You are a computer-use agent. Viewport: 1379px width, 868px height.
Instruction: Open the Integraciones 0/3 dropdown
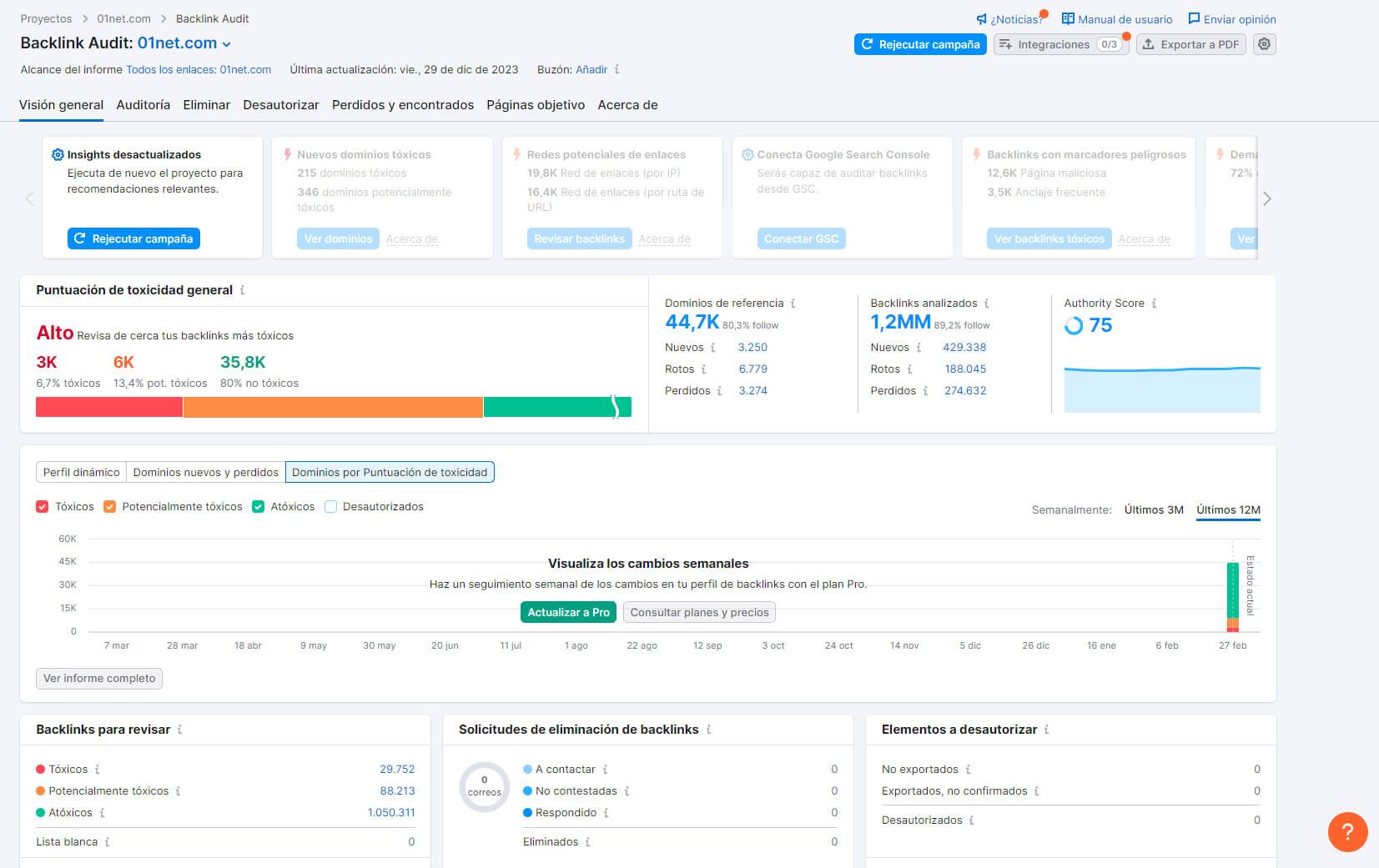[x=1061, y=44]
